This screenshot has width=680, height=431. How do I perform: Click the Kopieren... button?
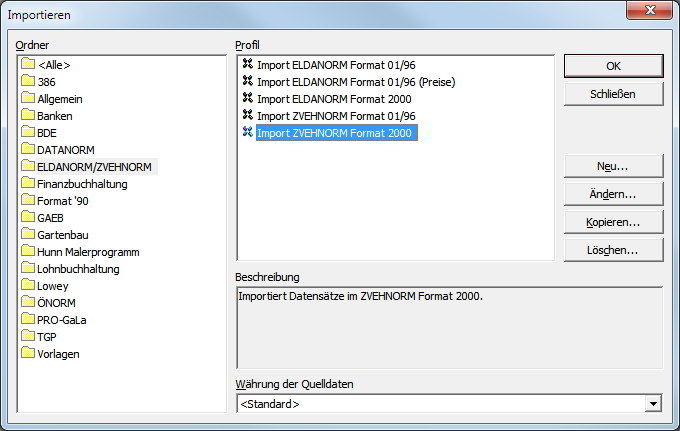[613, 221]
